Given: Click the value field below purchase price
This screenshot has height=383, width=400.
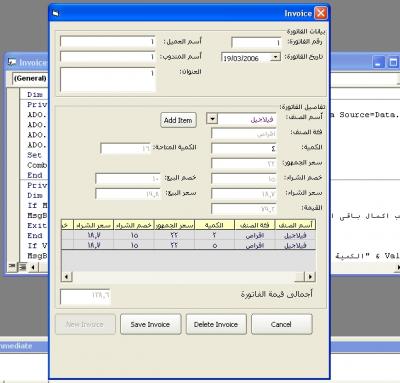Looking at the screenshot, I should coord(244,209).
